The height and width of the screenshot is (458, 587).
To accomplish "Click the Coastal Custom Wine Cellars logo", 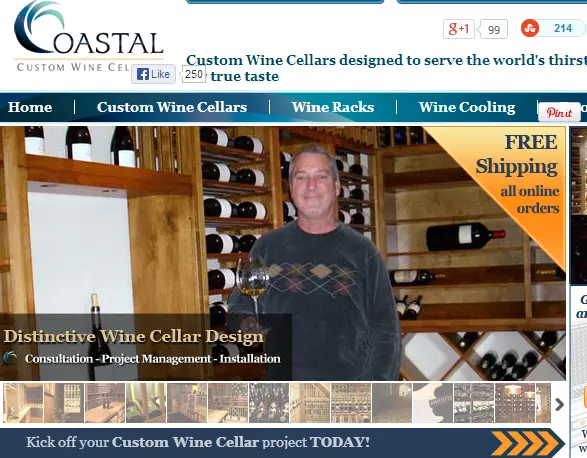I will 89,36.
